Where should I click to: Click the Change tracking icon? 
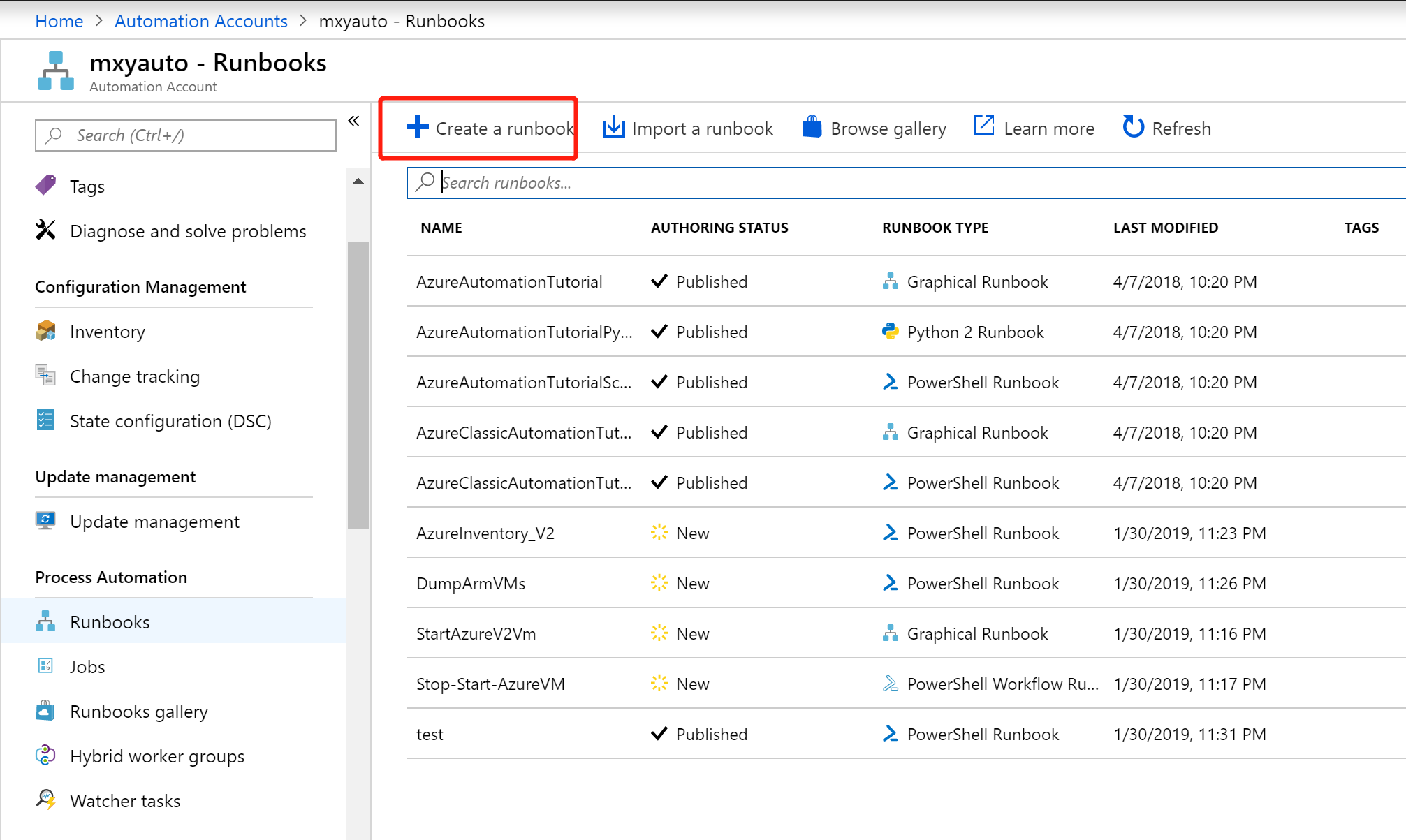(45, 376)
